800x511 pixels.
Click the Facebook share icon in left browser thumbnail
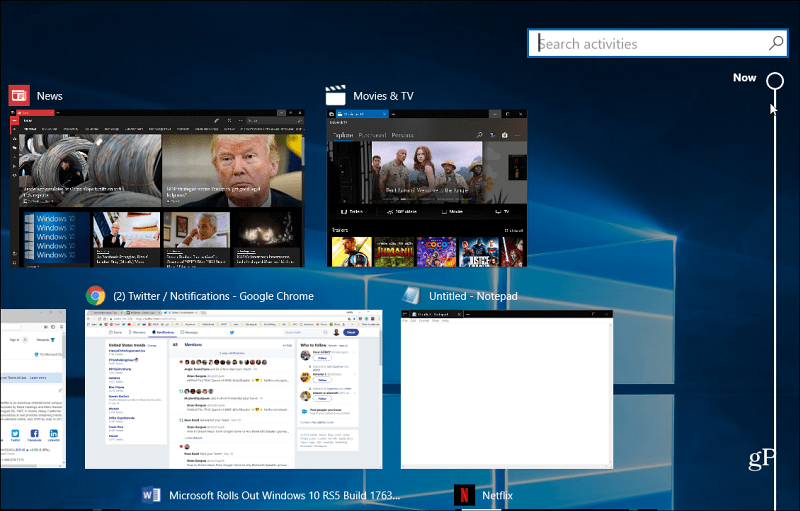(34, 433)
